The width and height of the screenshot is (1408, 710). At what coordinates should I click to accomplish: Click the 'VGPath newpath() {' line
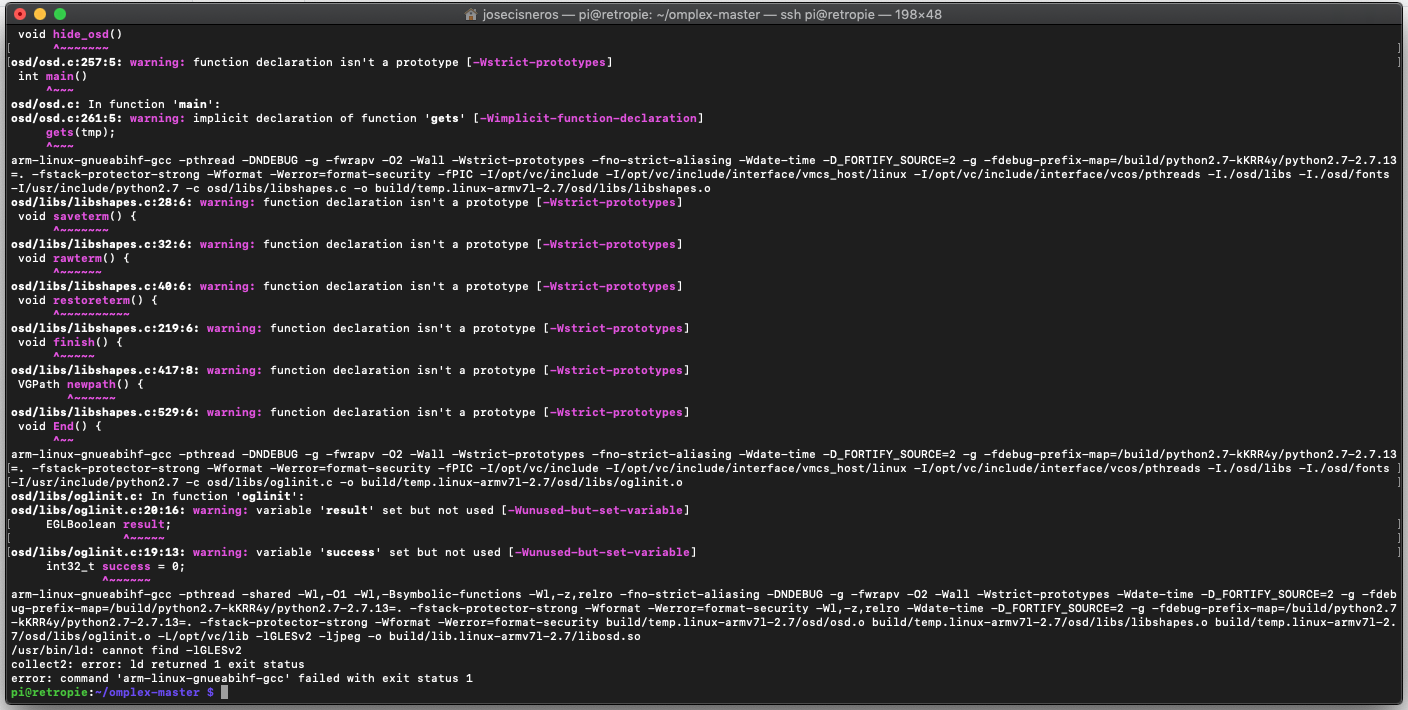(81, 384)
